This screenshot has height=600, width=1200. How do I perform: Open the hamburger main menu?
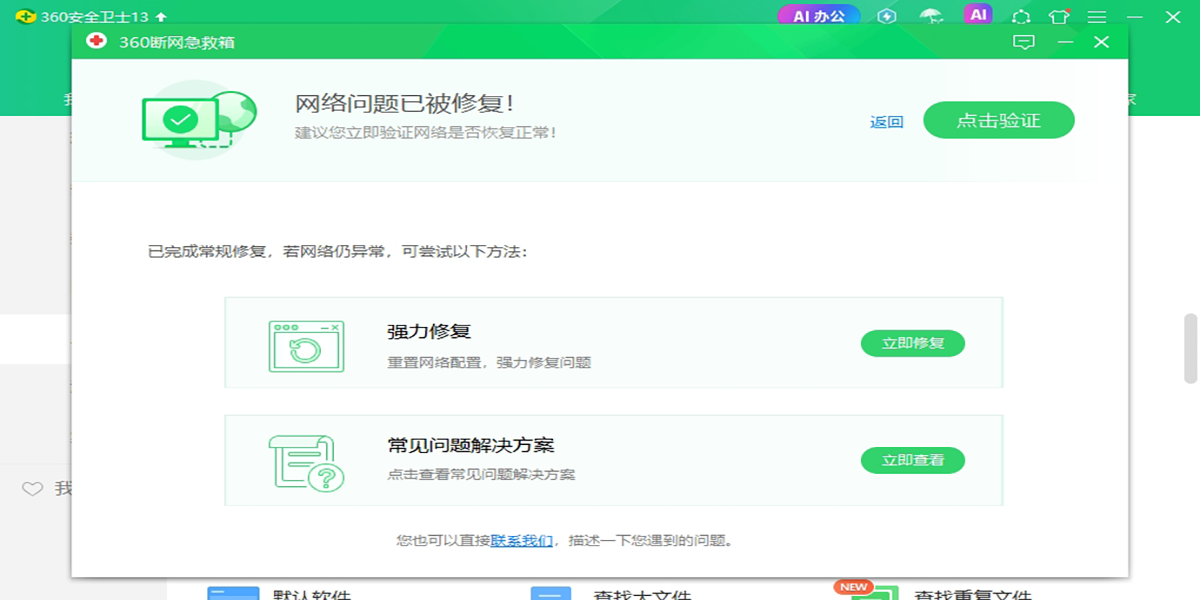point(1097,17)
